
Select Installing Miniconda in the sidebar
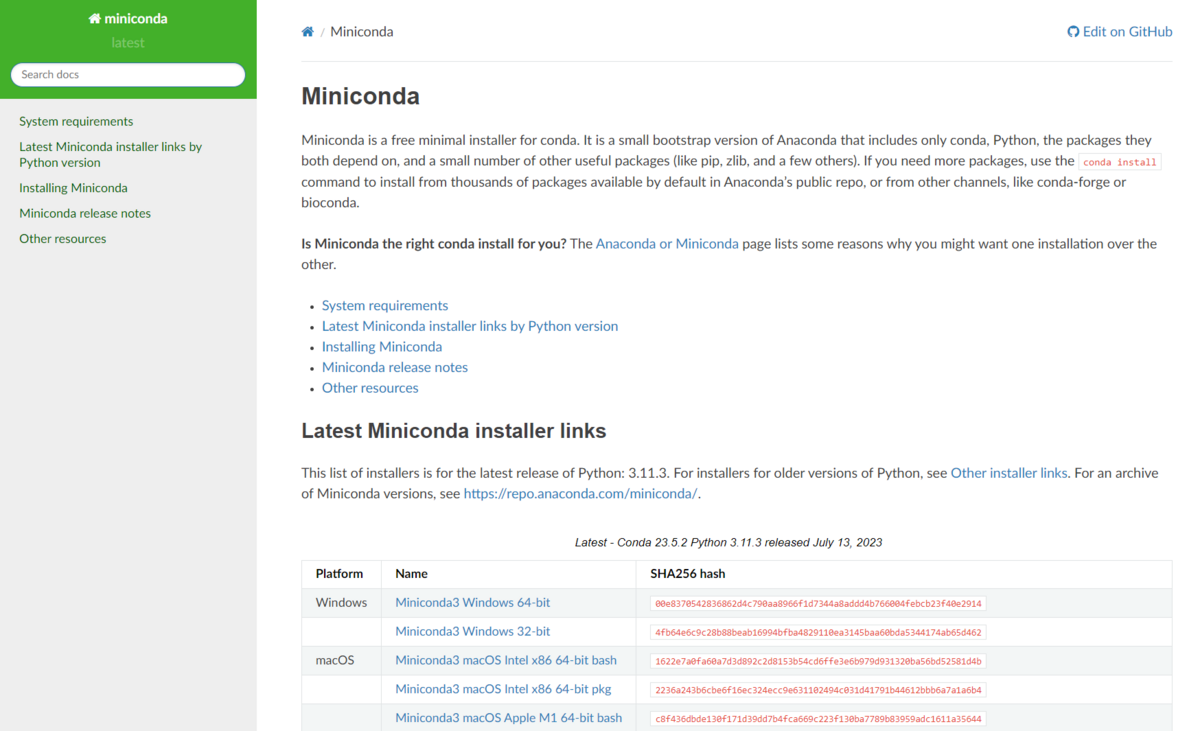[73, 188]
